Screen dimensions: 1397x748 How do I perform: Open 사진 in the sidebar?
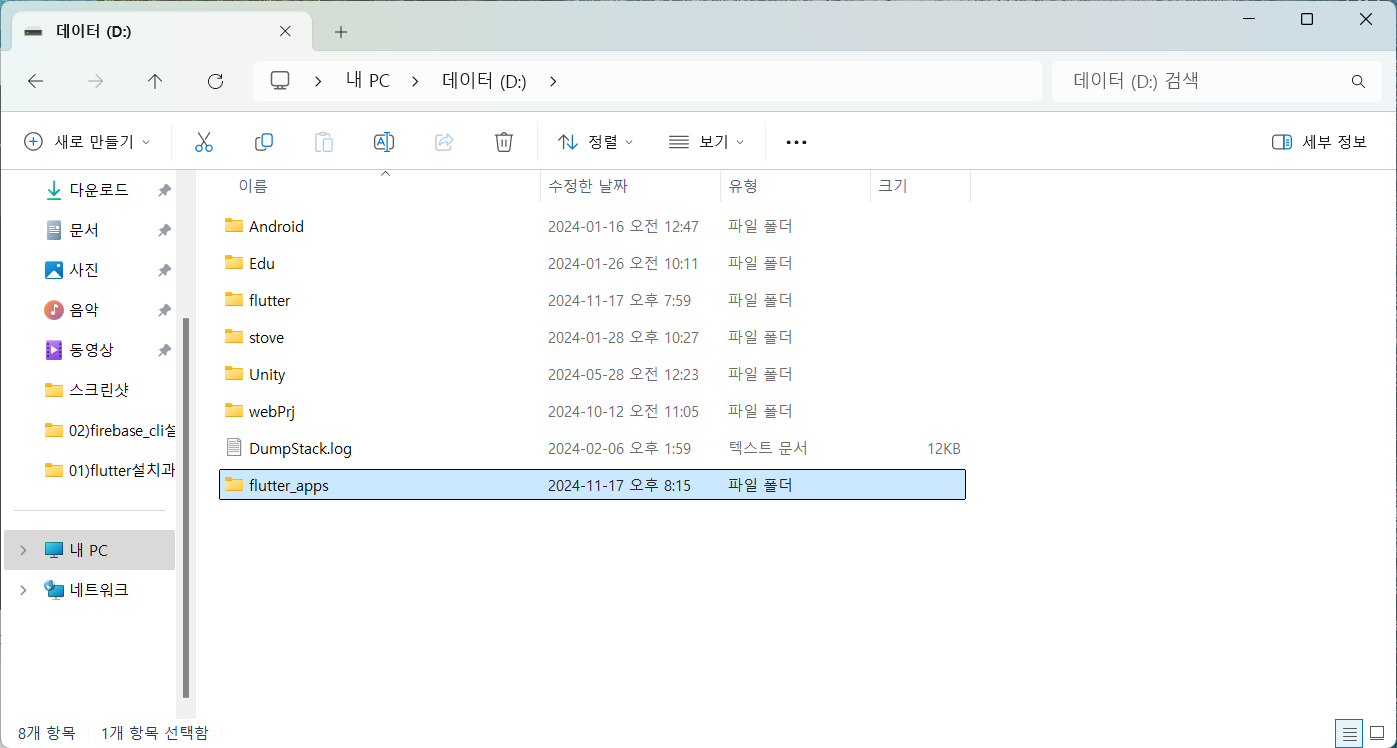coord(84,270)
